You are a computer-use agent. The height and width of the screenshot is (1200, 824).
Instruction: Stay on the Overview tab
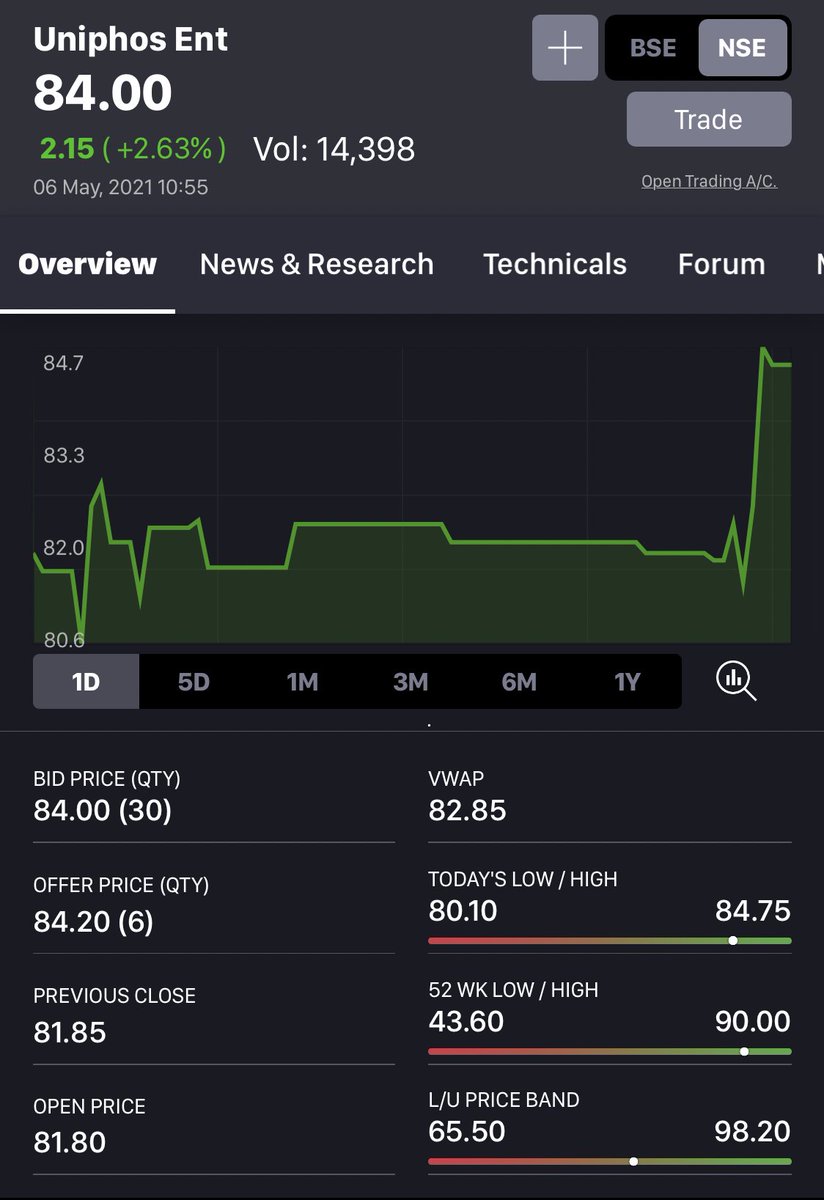coord(87,263)
